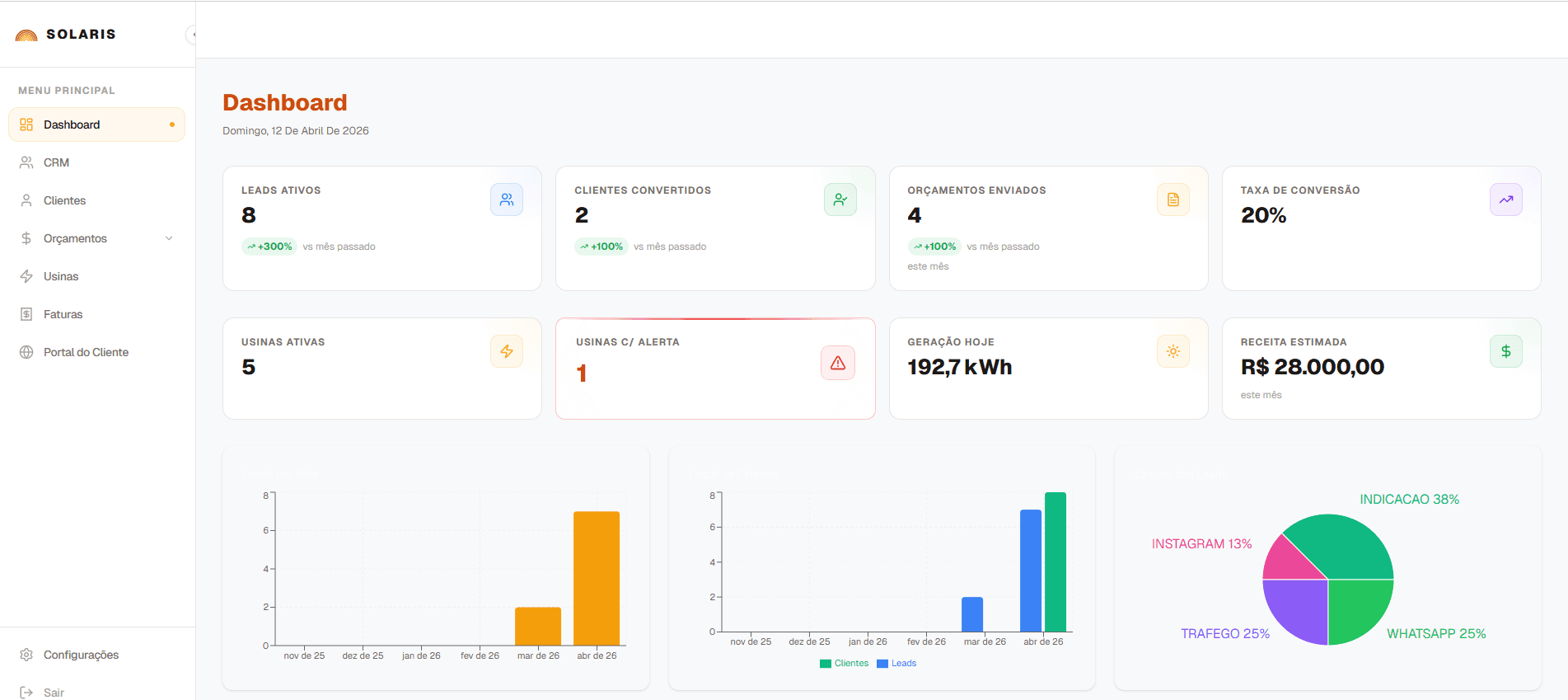Click the Dashboard page heading
The width and height of the screenshot is (1568, 700).
coord(285,102)
